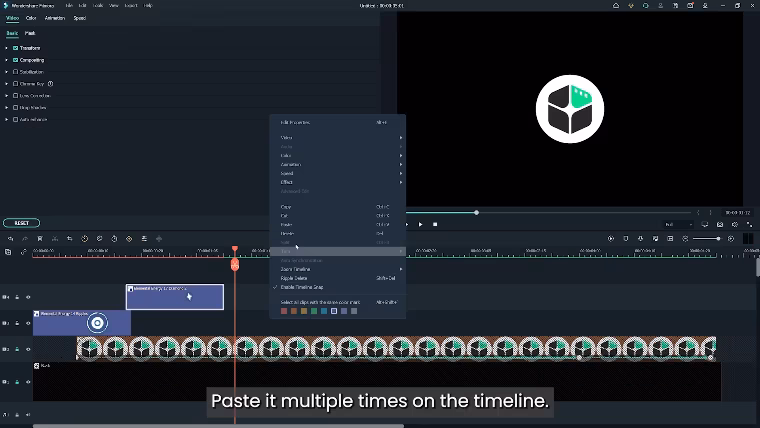Open the user account icon in title bar

click(x=660, y=6)
